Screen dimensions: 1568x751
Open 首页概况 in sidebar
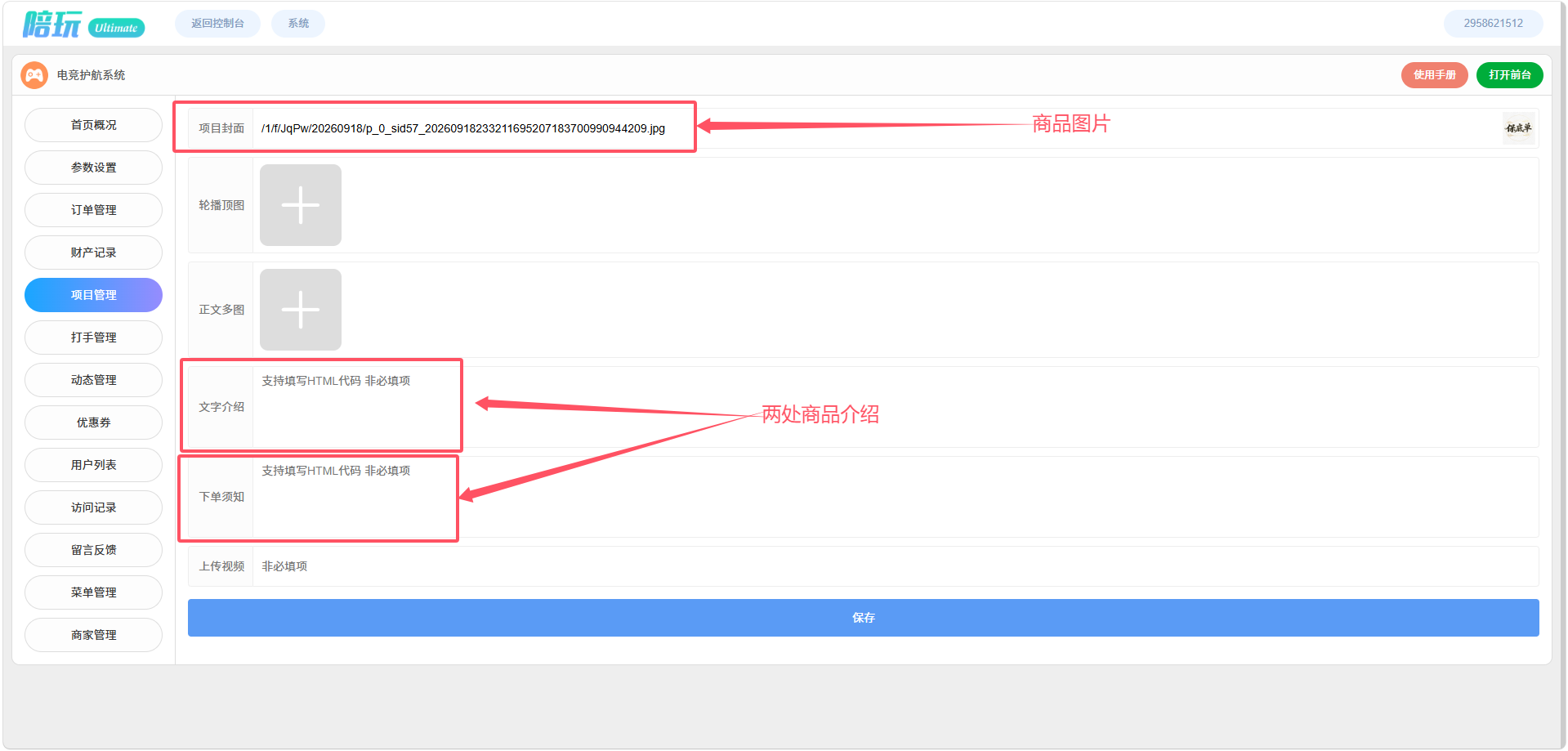[93, 125]
